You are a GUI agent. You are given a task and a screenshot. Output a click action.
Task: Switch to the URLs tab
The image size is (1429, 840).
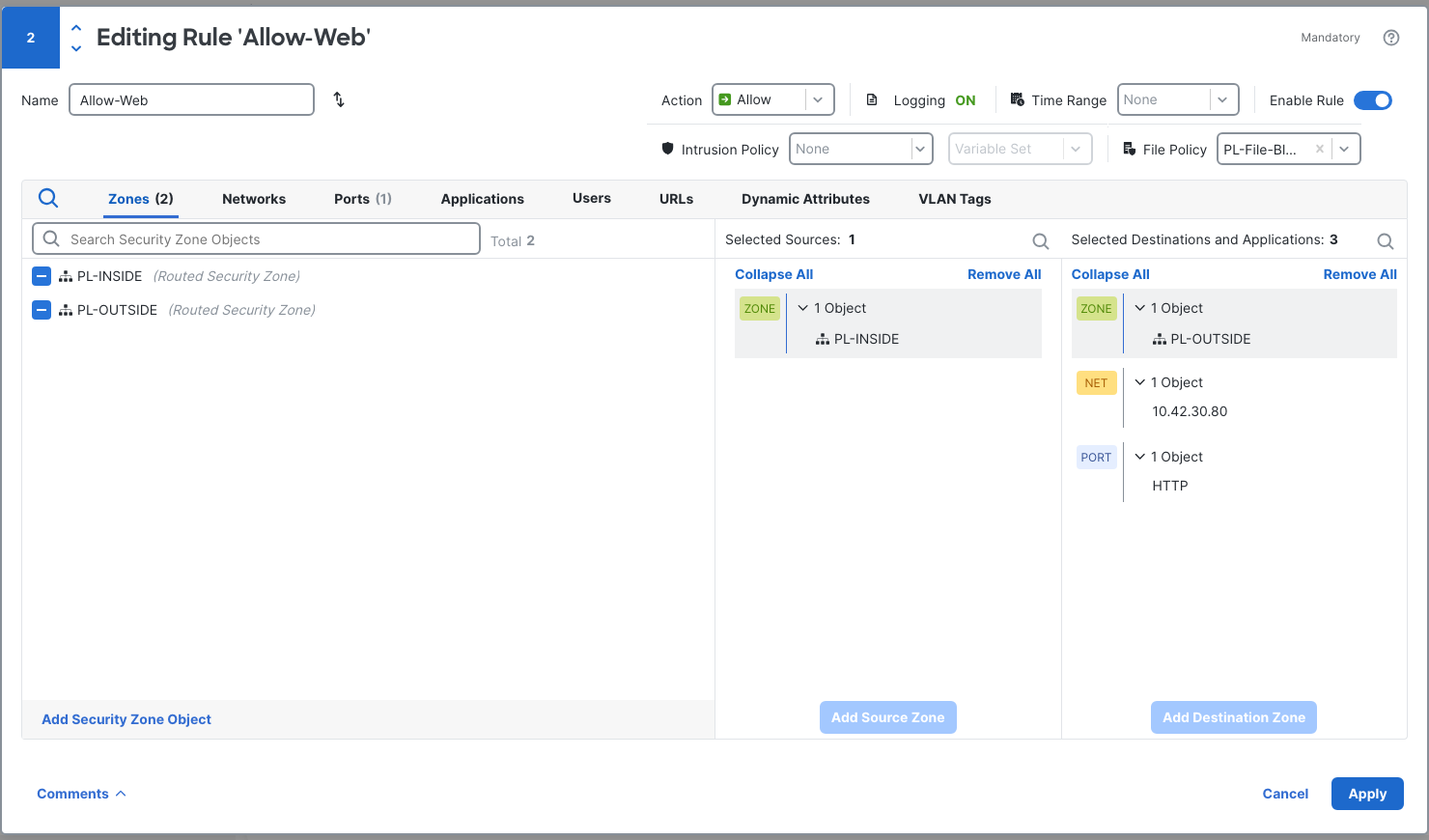click(677, 199)
